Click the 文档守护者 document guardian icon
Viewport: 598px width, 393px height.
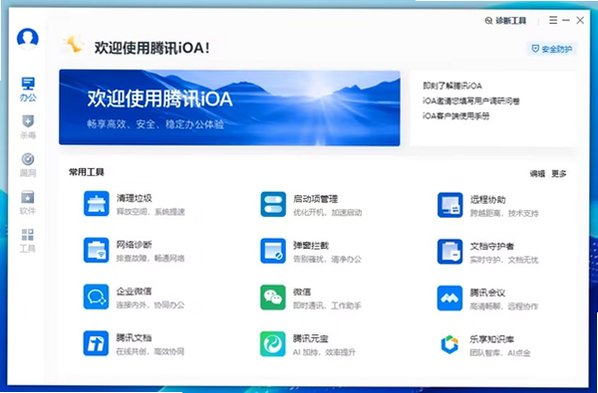click(x=450, y=251)
